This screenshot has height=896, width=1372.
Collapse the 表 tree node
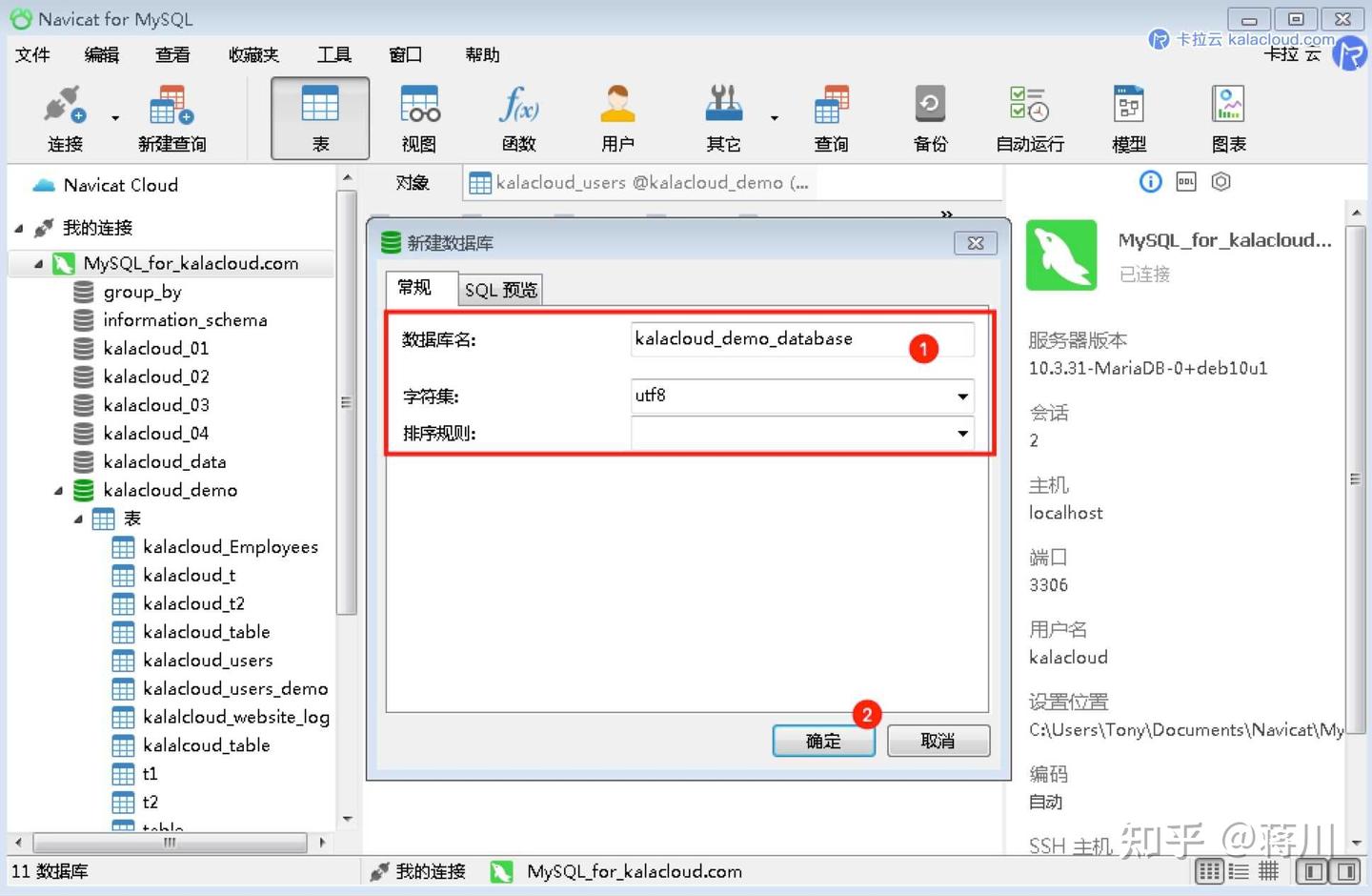click(x=78, y=519)
